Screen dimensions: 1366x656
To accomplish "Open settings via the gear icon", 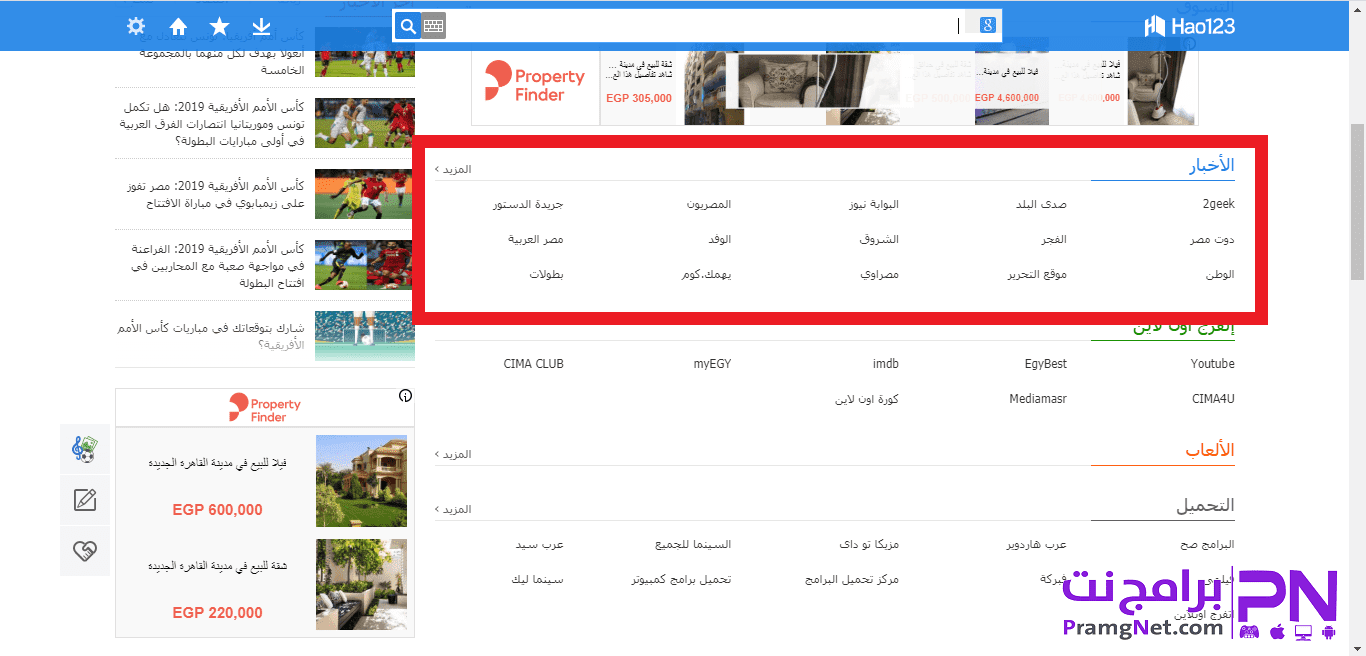I will 137,26.
